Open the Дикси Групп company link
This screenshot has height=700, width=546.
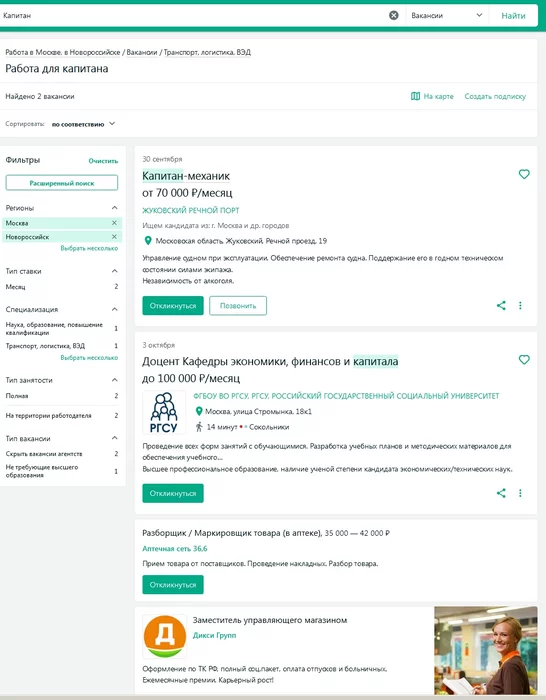[214, 635]
